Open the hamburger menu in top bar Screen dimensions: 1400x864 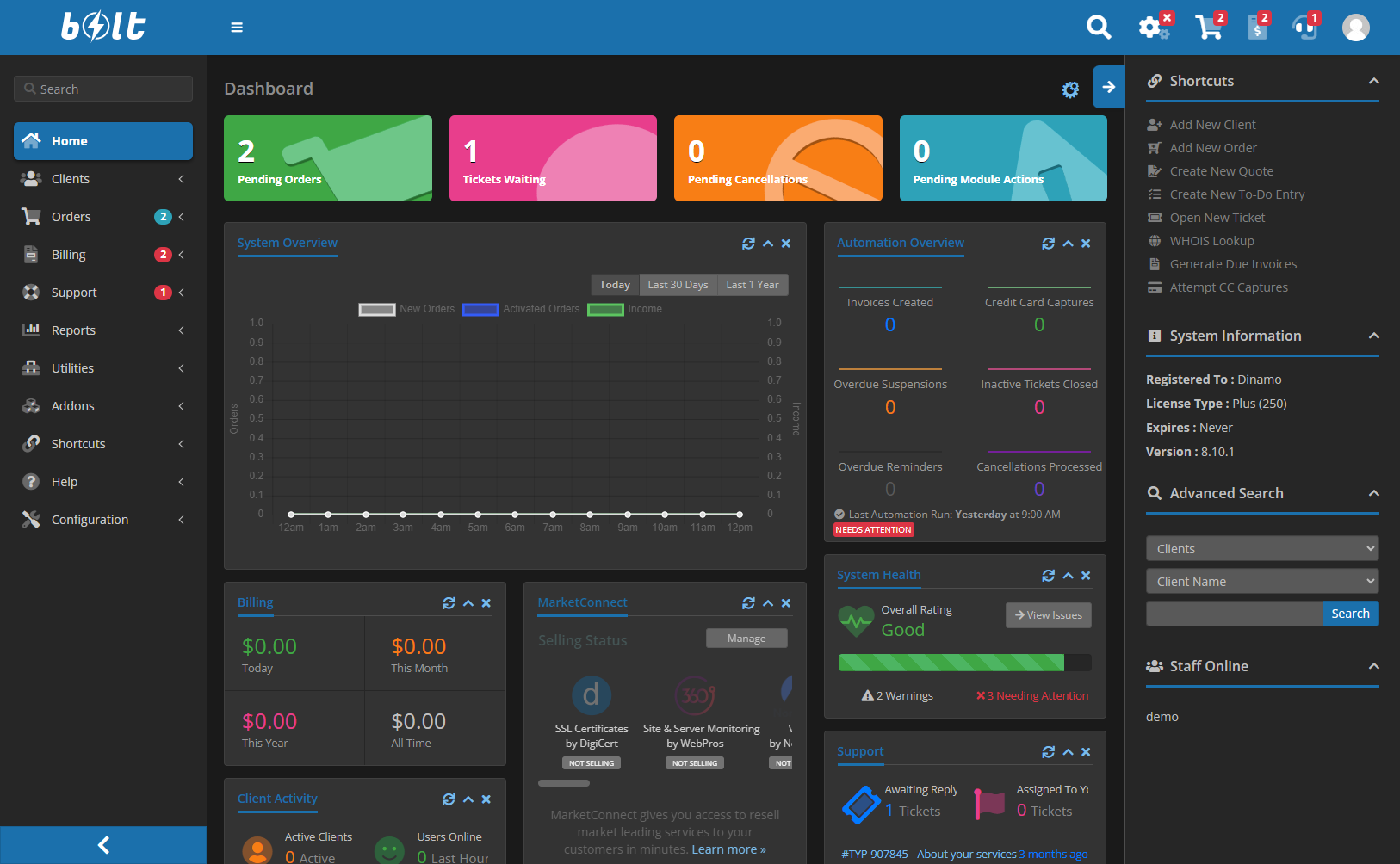(237, 28)
